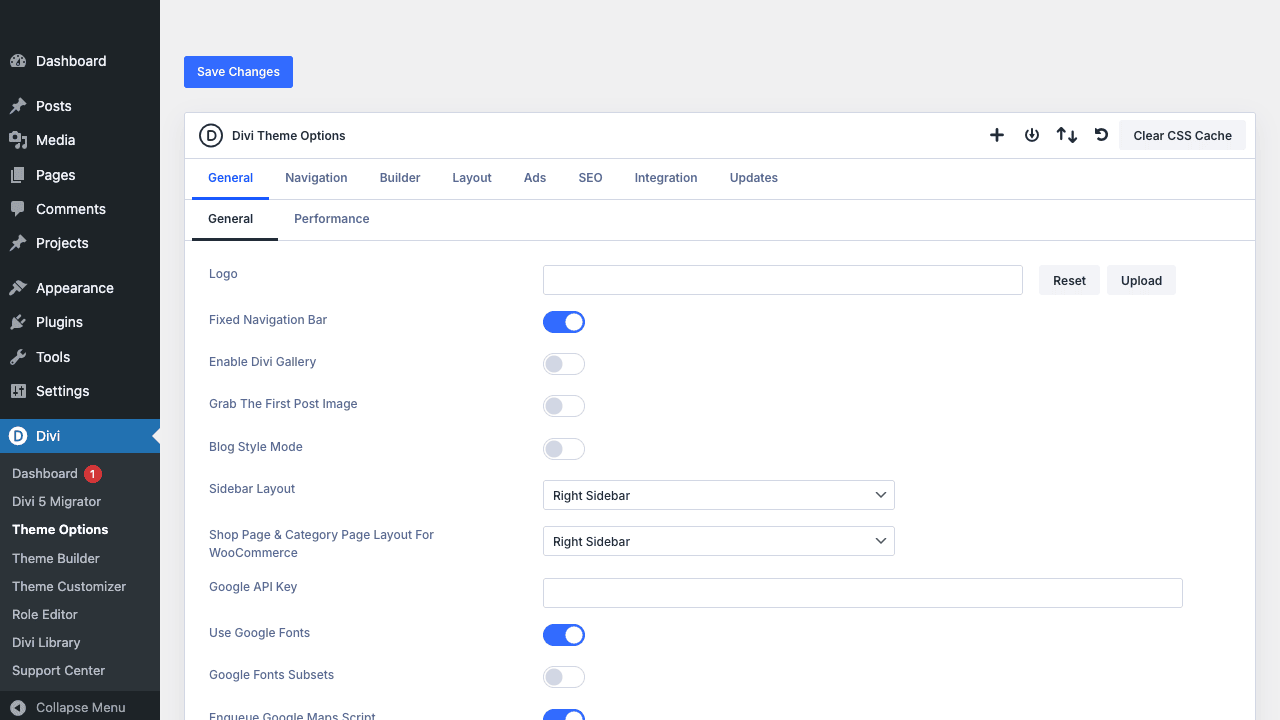
Task: Open the Layout tab
Action: [x=472, y=178]
